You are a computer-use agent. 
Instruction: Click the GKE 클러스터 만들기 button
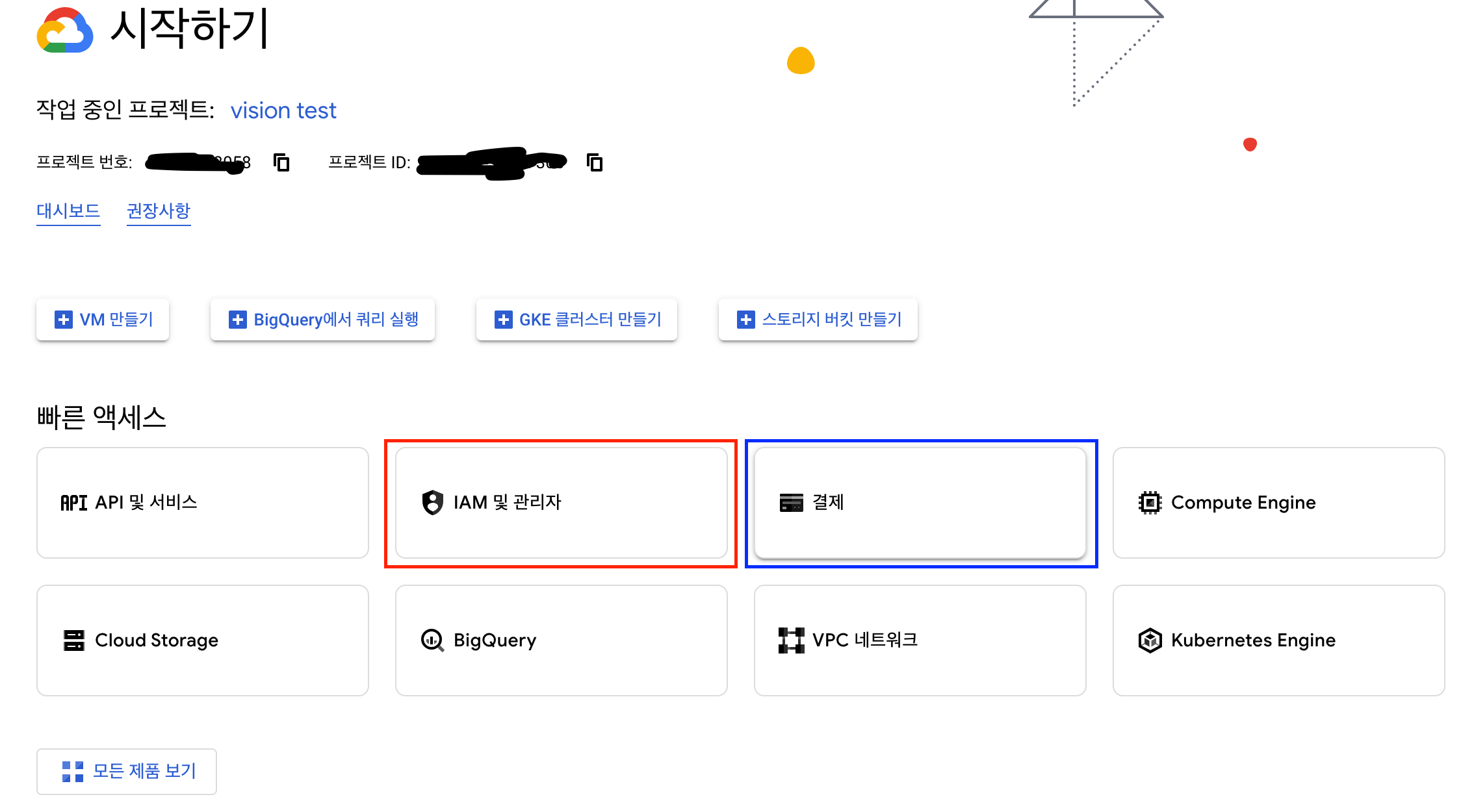576,319
